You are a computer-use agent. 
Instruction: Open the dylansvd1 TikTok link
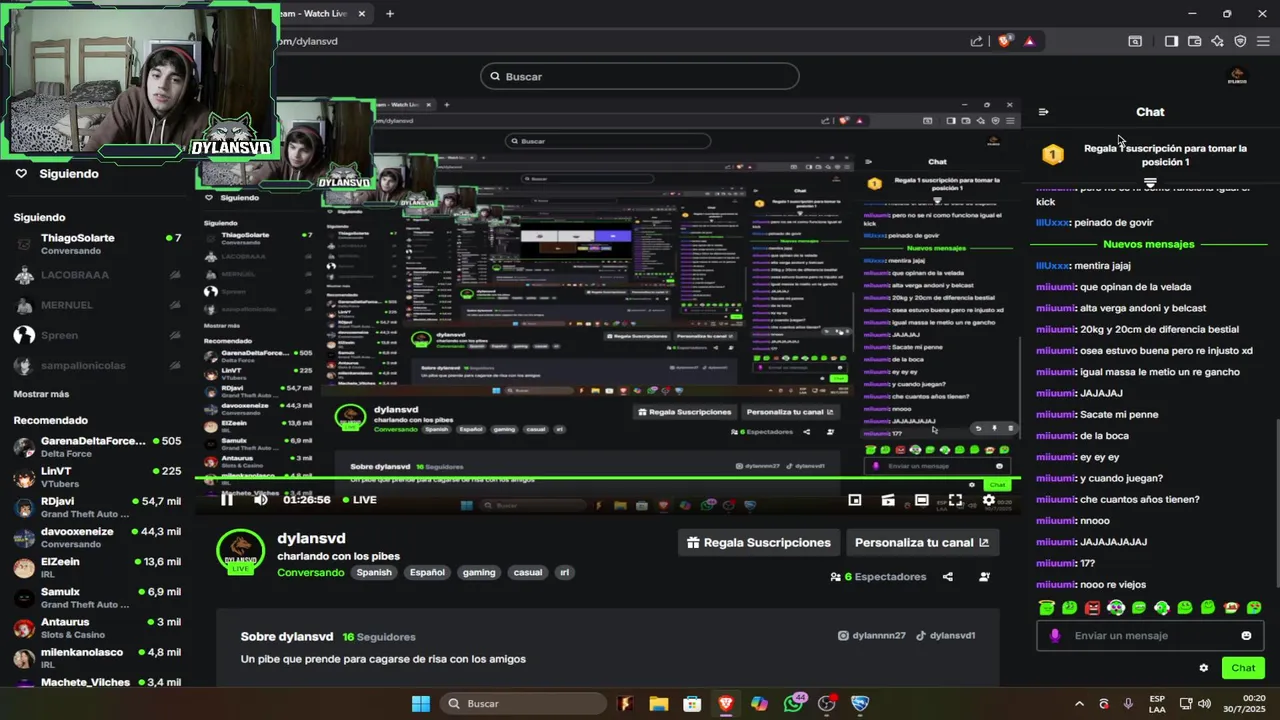tap(945, 636)
